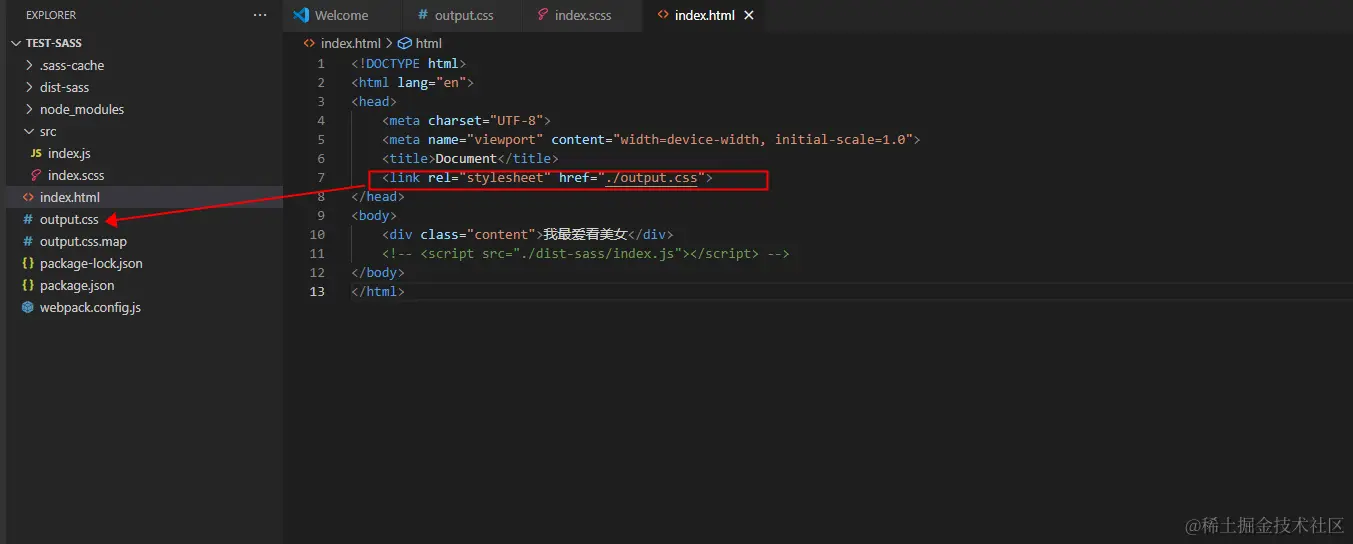Switch to the output.css editor tab
Viewport: 1353px width, 544px height.
click(463, 15)
